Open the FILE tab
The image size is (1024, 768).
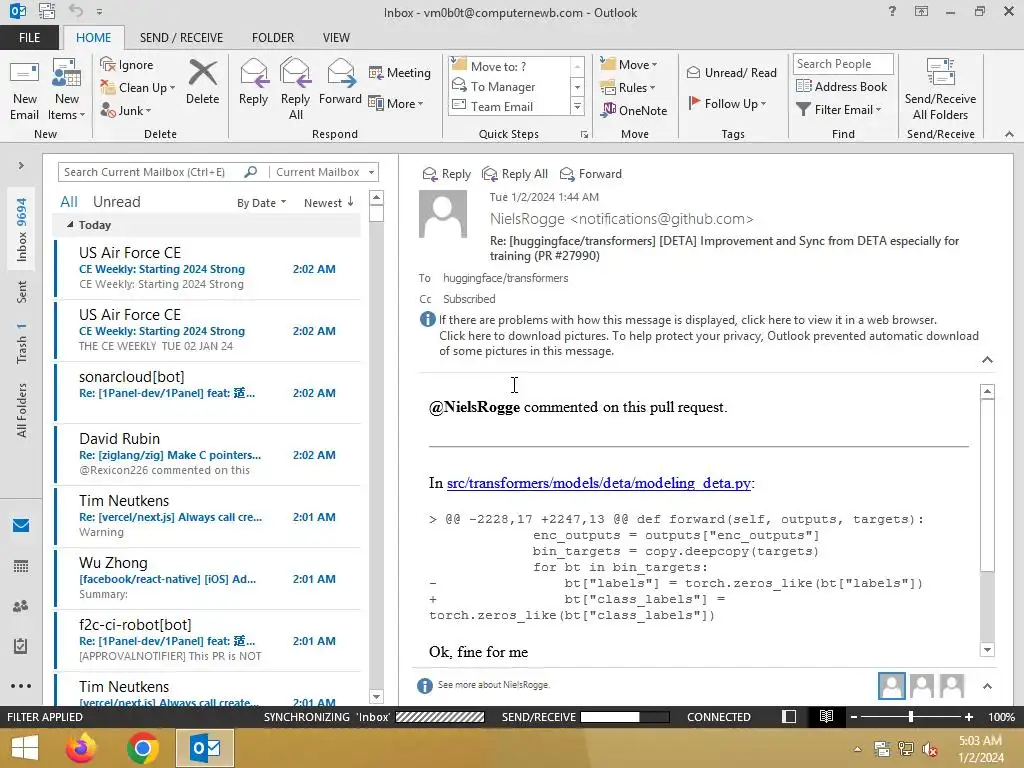pos(29,38)
